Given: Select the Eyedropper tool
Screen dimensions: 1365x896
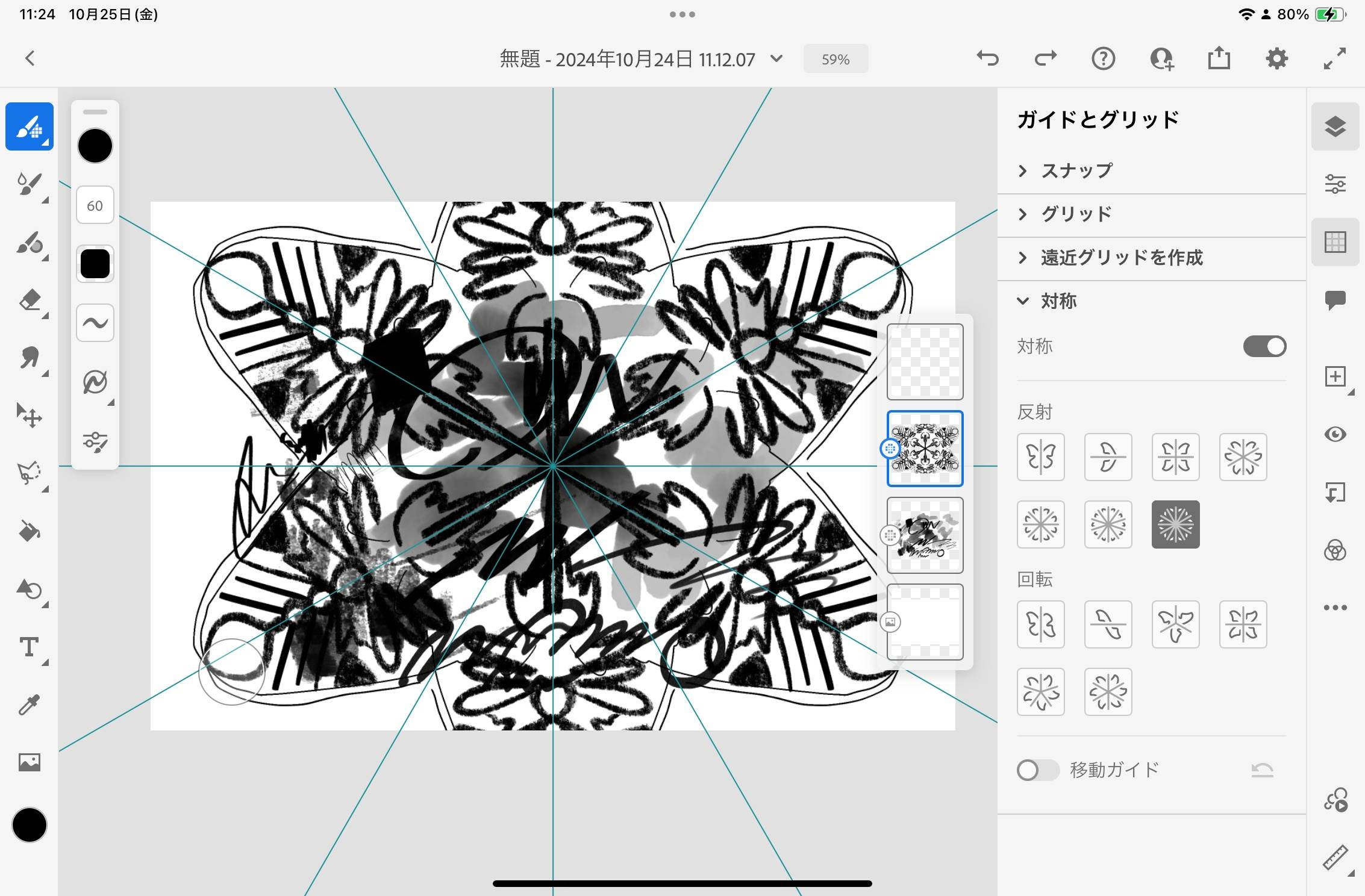Looking at the screenshot, I should [x=30, y=705].
